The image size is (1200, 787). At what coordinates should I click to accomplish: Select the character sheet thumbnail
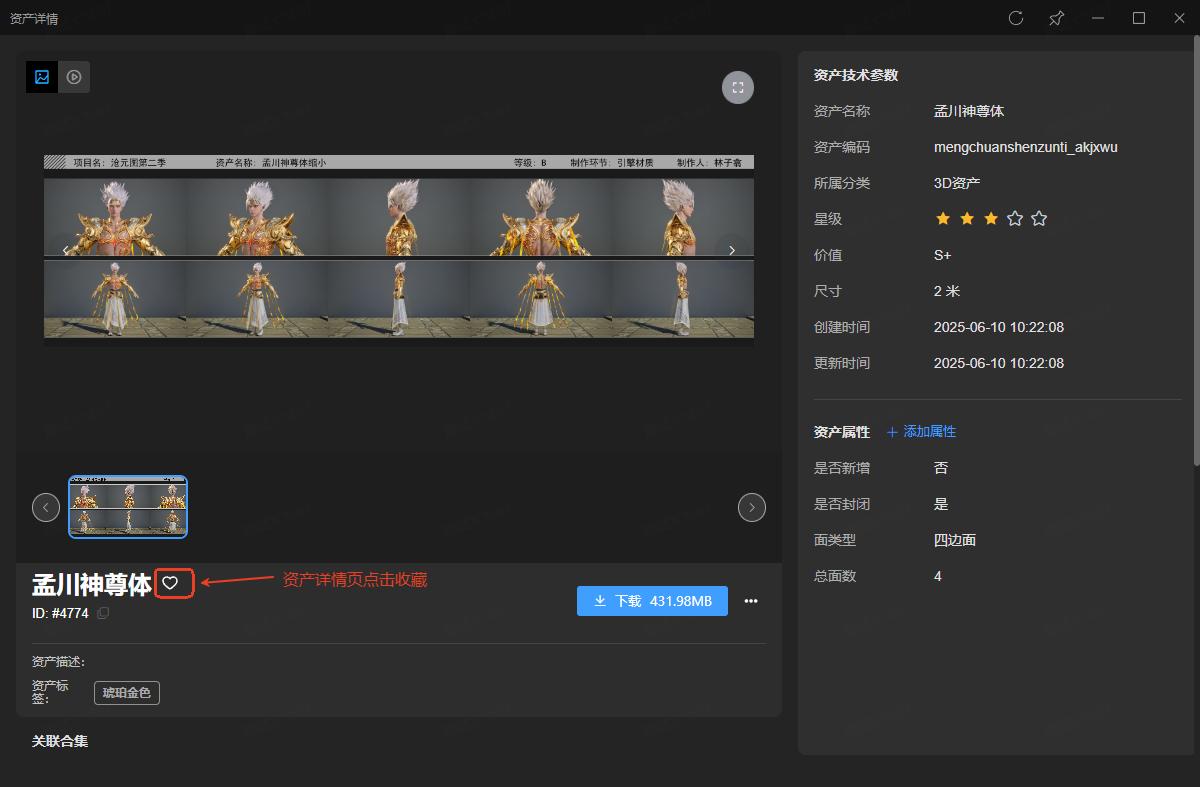(x=128, y=507)
